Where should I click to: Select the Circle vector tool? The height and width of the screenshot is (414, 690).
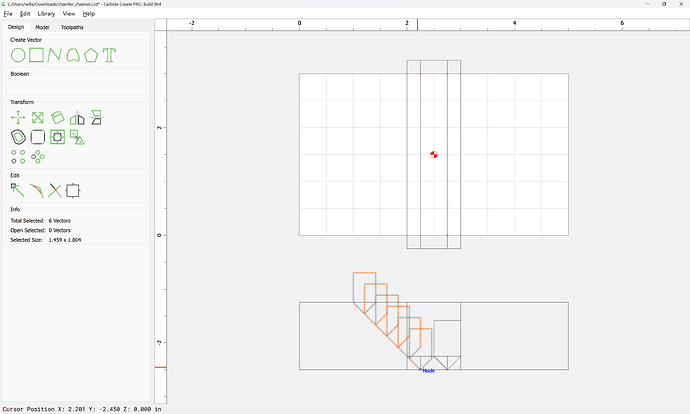coord(18,54)
